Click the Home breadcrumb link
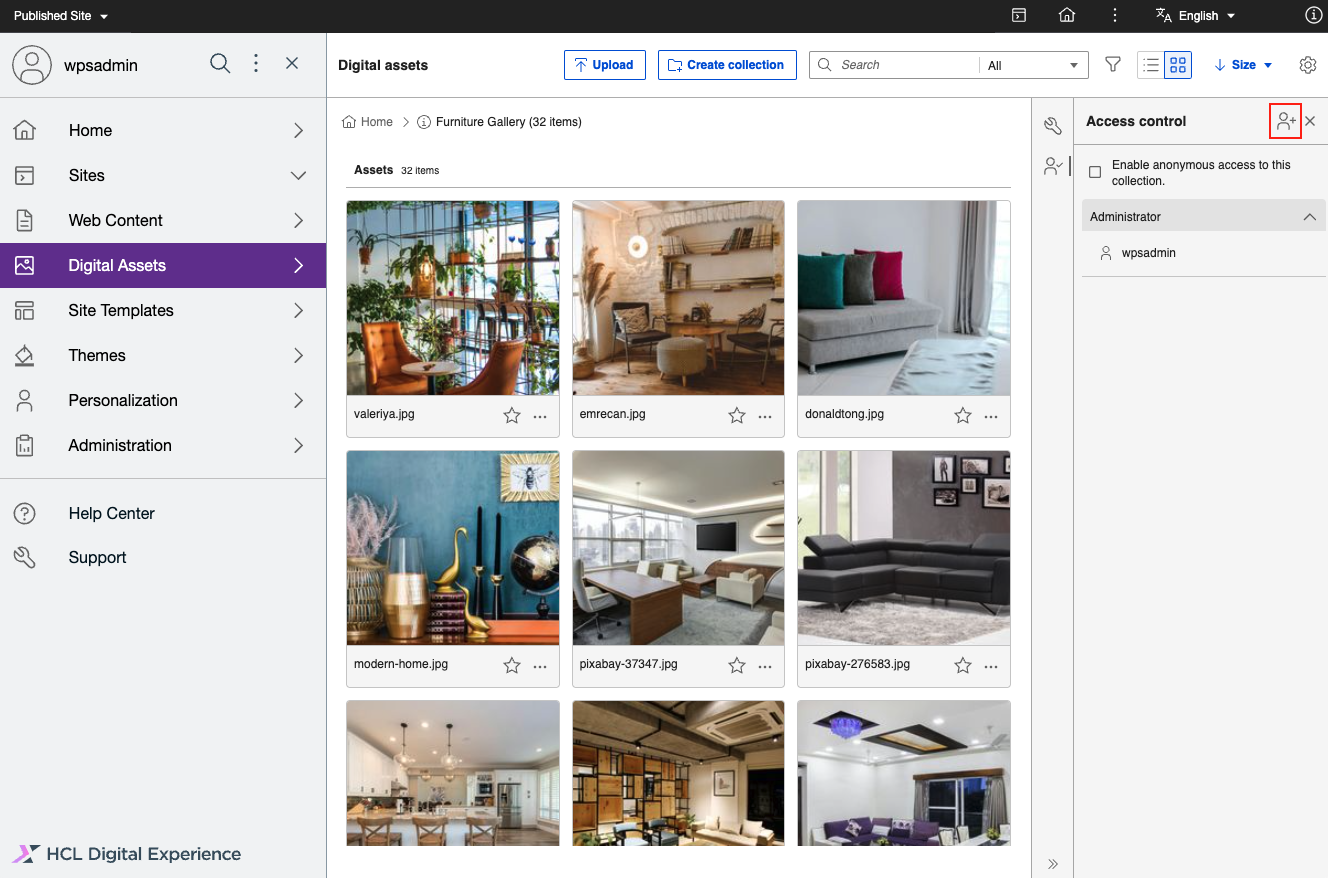Screen dimensions: 1328x878 click(376, 122)
